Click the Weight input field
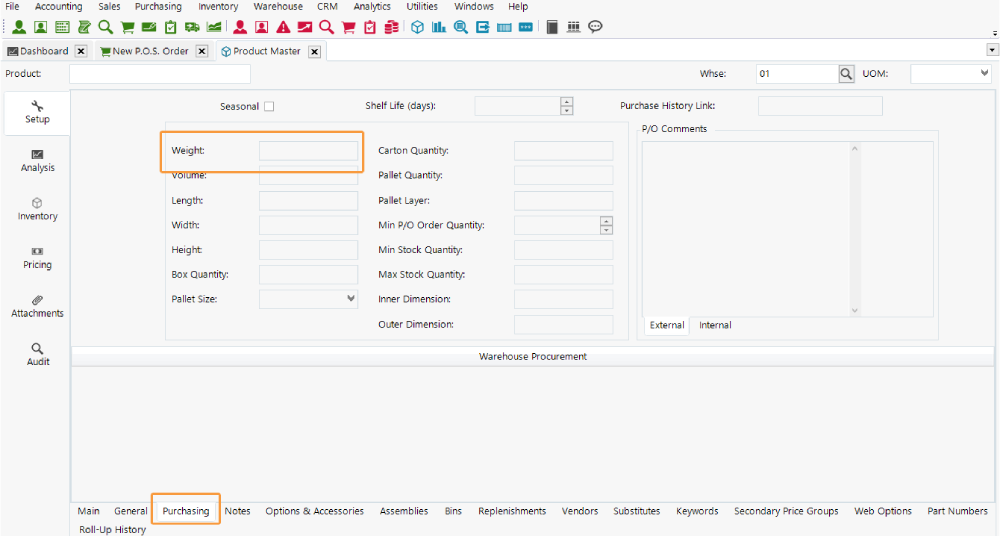 (x=309, y=151)
